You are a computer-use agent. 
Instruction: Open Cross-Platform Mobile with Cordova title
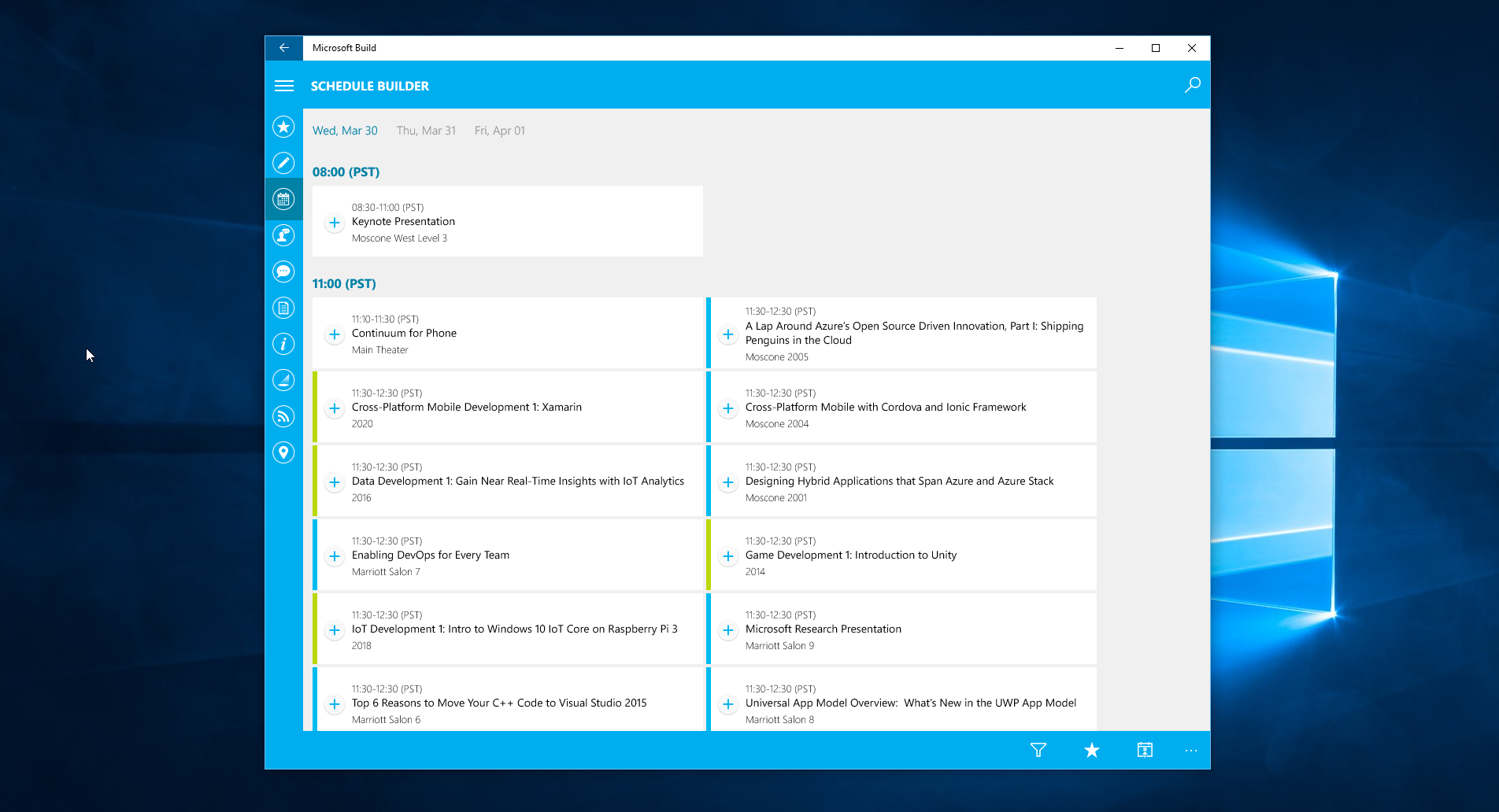click(x=886, y=408)
